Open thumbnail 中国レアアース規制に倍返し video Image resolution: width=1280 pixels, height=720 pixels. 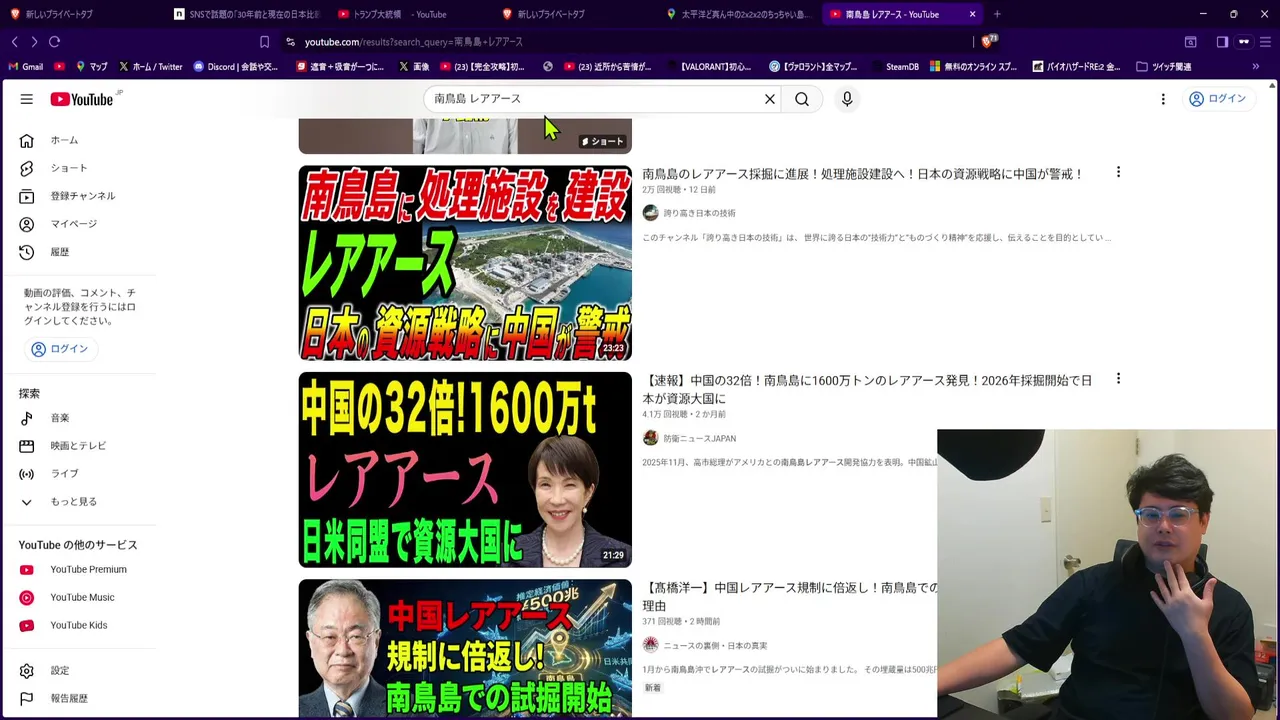point(465,648)
